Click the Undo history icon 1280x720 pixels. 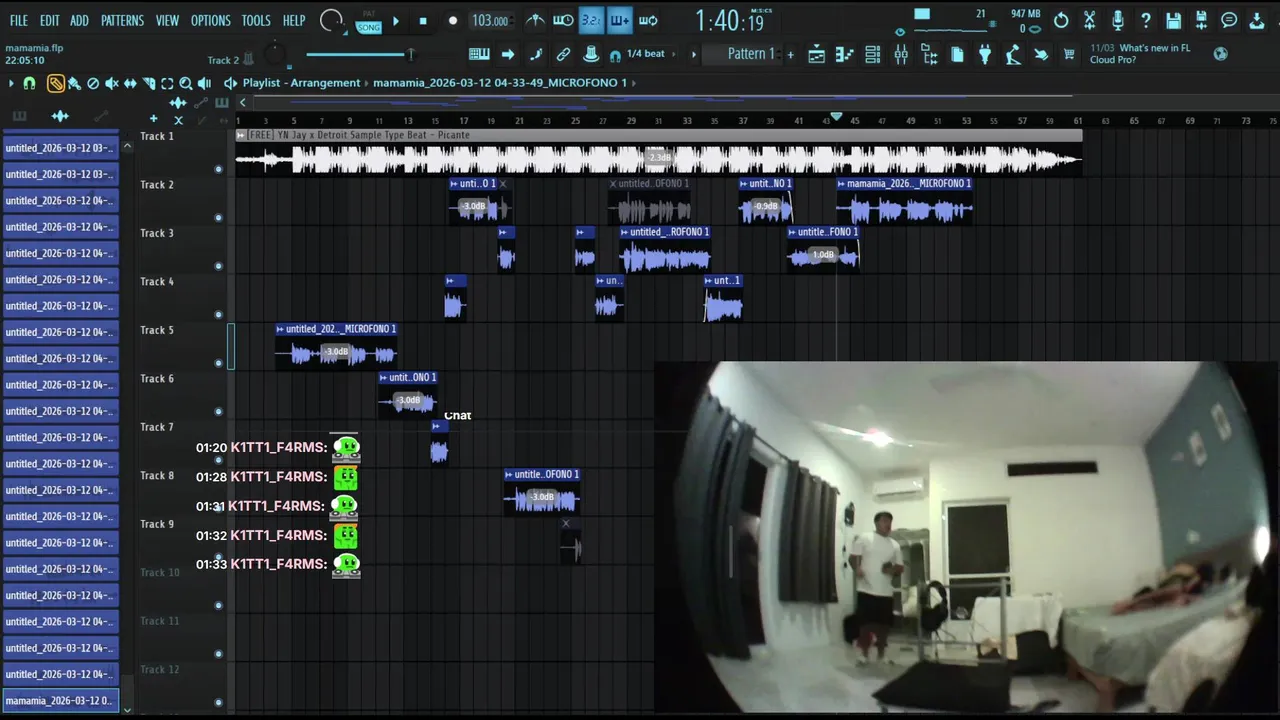(x=1061, y=20)
